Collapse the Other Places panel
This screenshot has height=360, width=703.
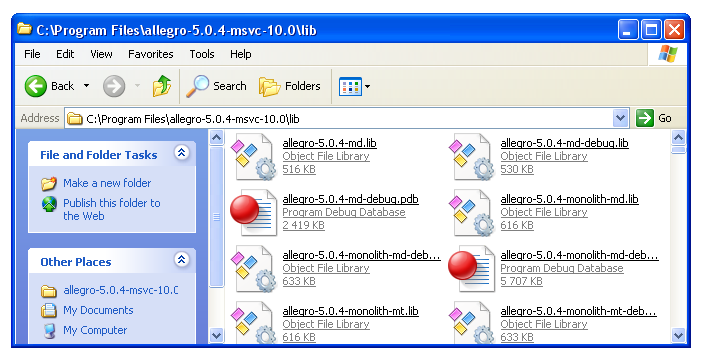point(181,259)
